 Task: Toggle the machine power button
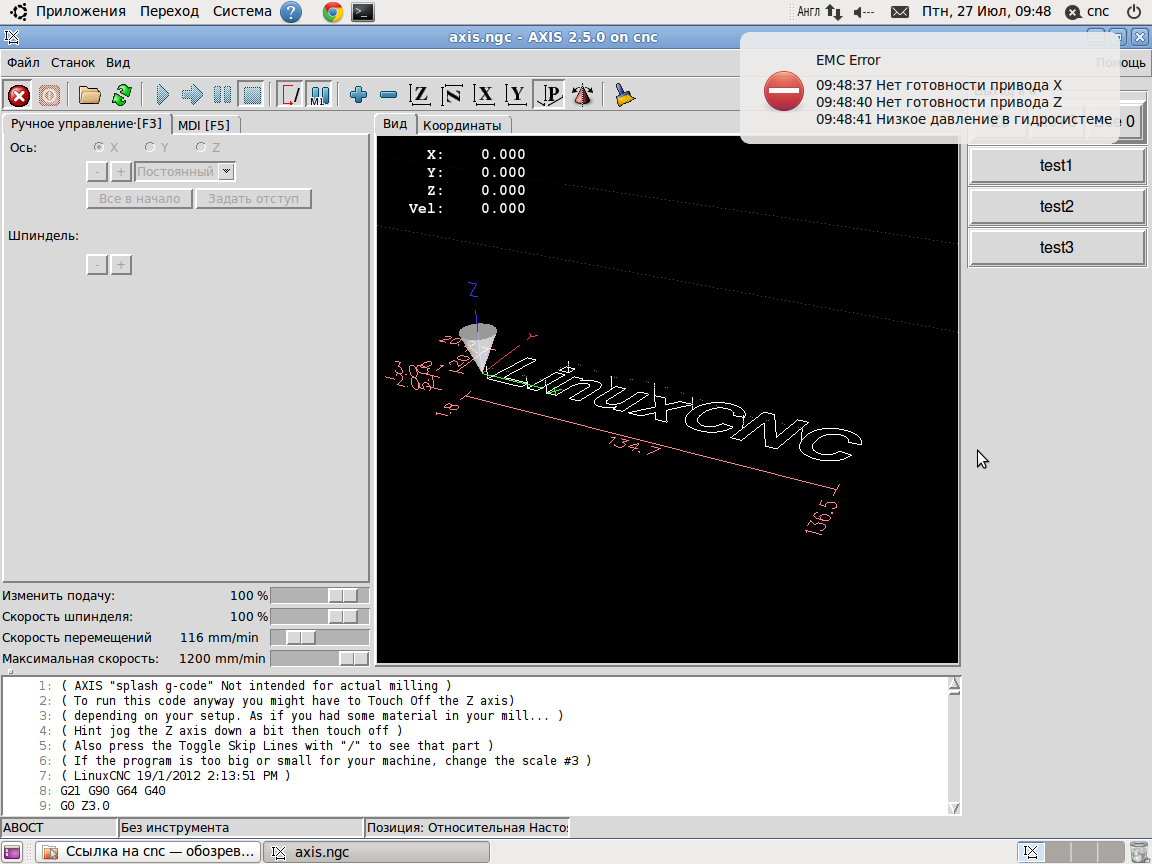click(x=49, y=96)
